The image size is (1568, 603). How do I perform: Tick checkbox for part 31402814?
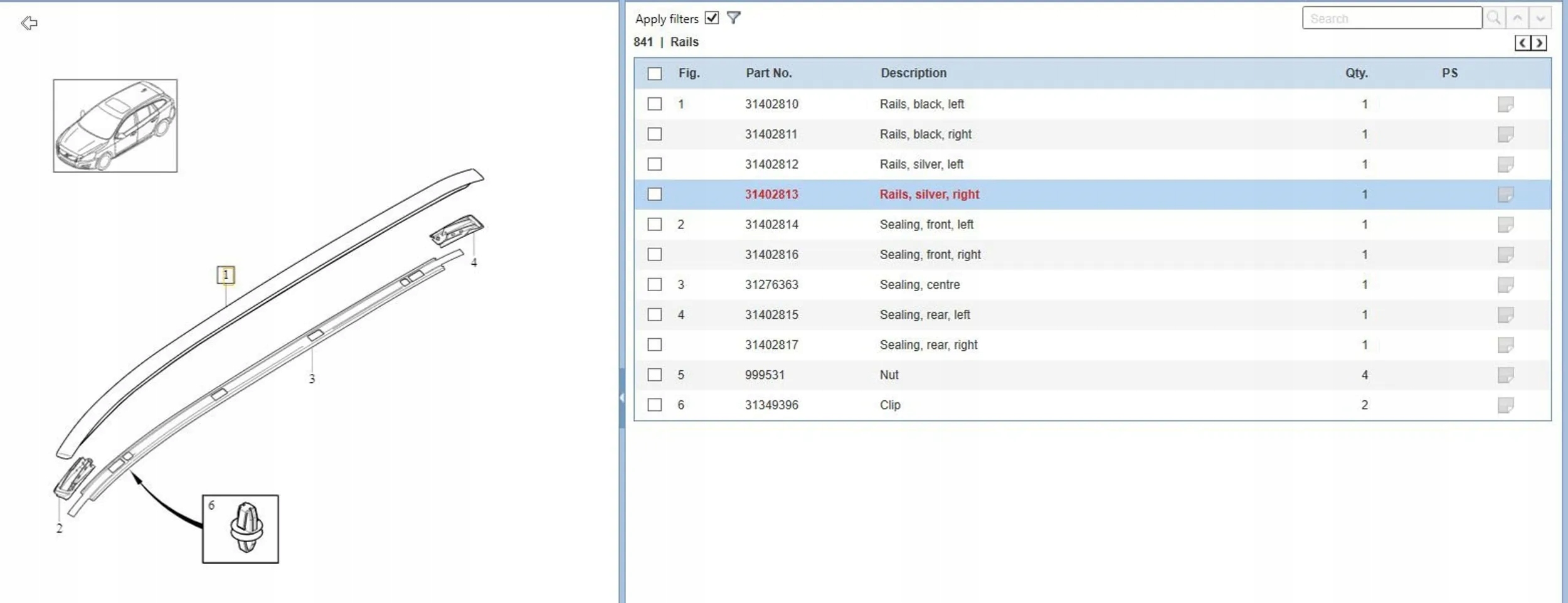coord(654,224)
